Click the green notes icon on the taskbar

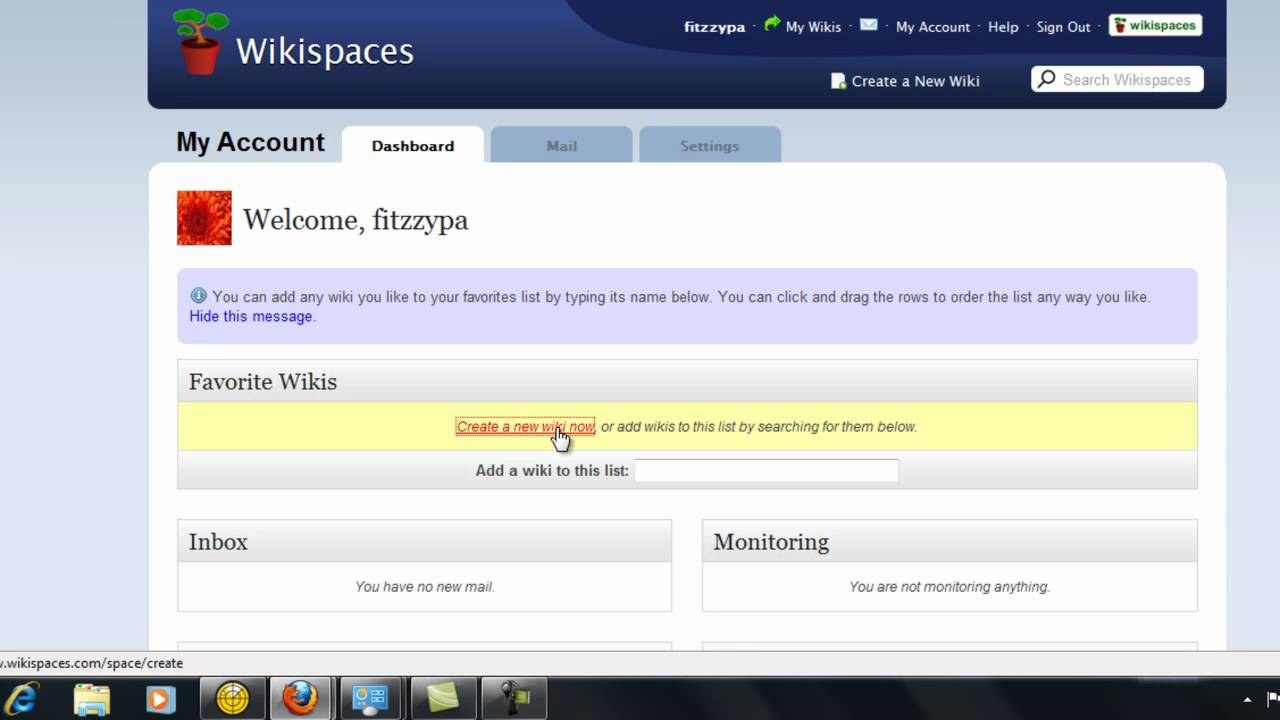[x=442, y=698]
